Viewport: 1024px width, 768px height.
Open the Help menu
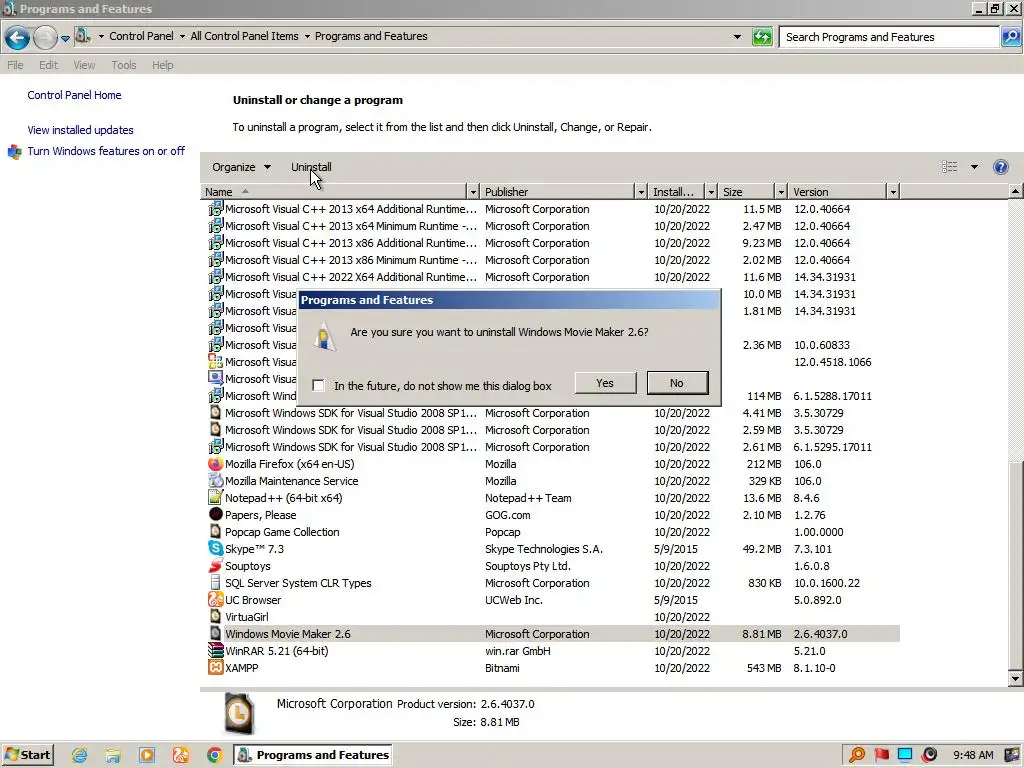pyautogui.click(x=163, y=65)
